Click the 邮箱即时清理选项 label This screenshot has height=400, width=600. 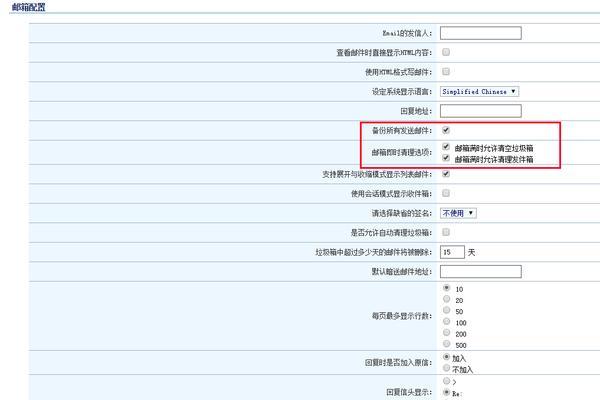(x=402, y=152)
